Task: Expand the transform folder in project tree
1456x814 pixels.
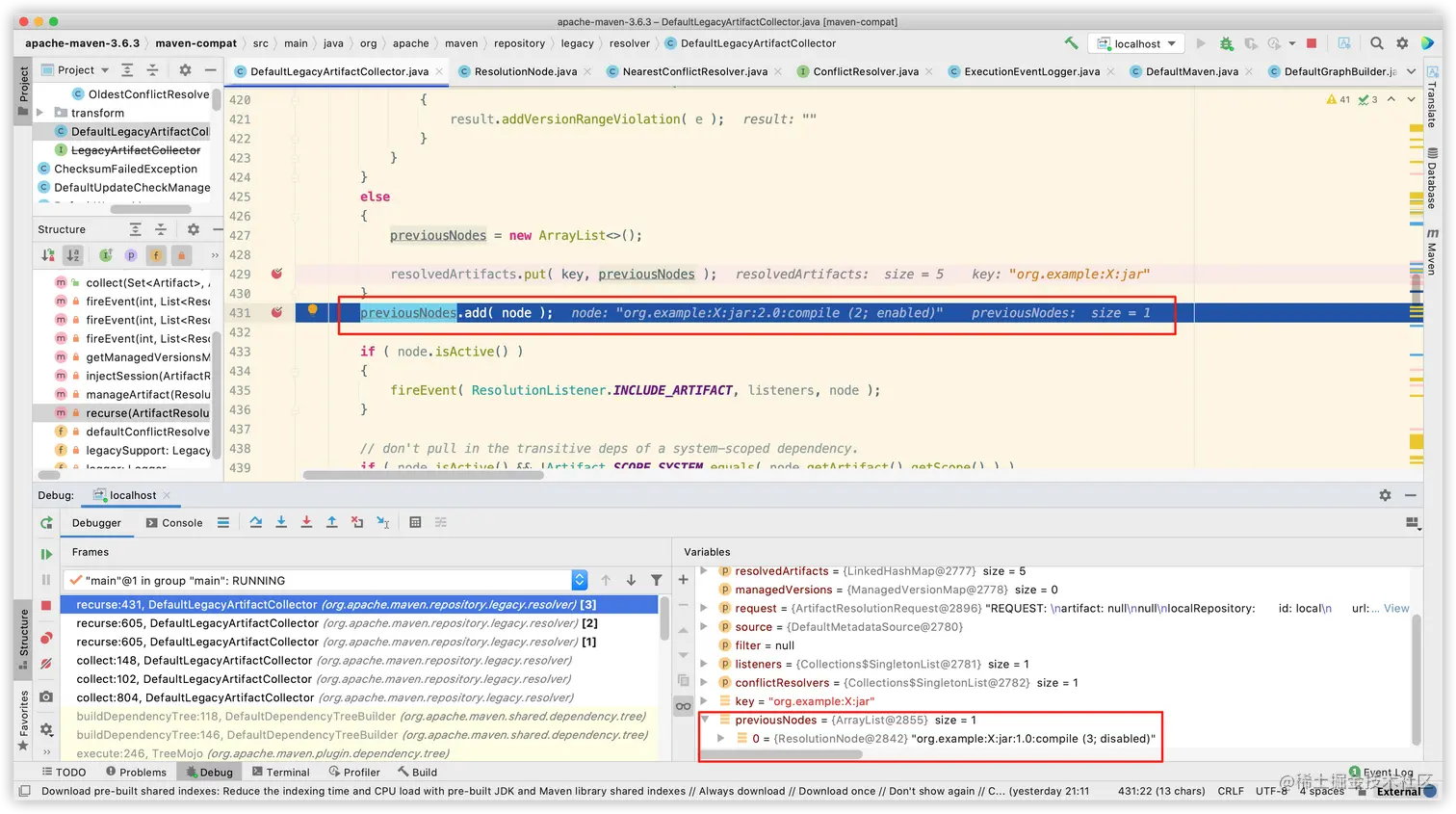Action: [x=40, y=113]
